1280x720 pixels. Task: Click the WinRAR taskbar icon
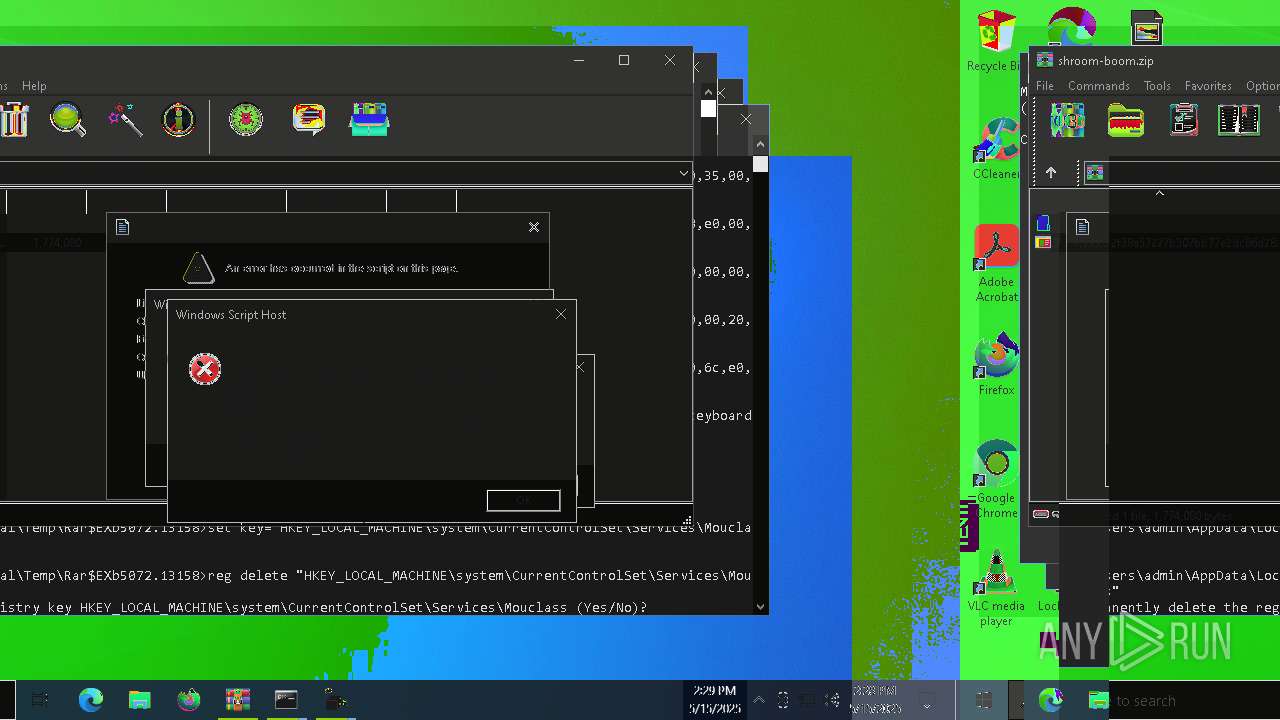237,700
